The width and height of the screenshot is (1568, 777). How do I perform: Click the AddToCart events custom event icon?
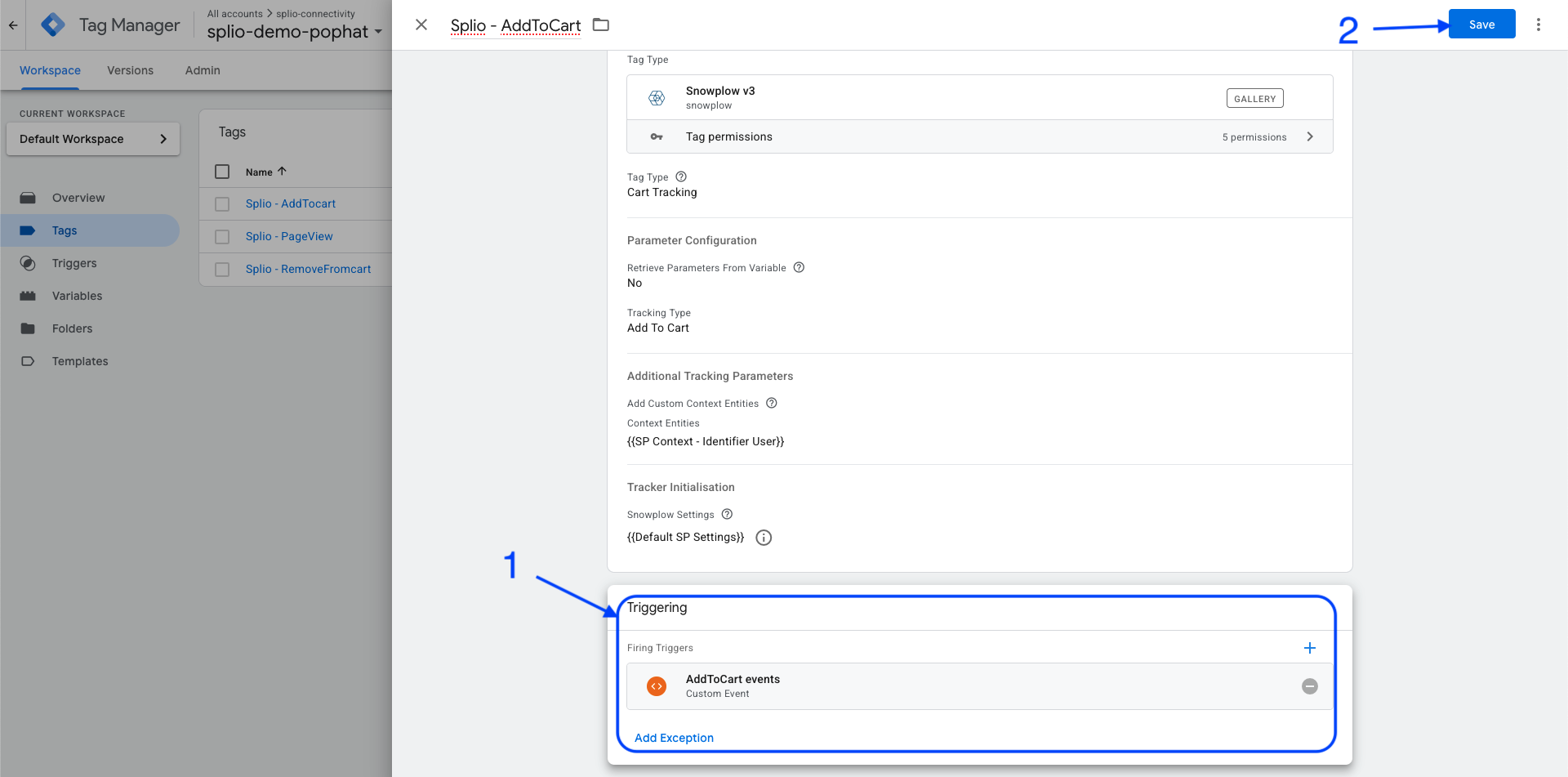(657, 686)
